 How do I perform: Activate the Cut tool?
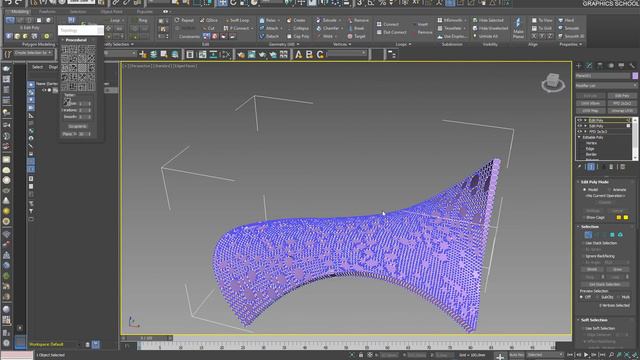[209, 28]
